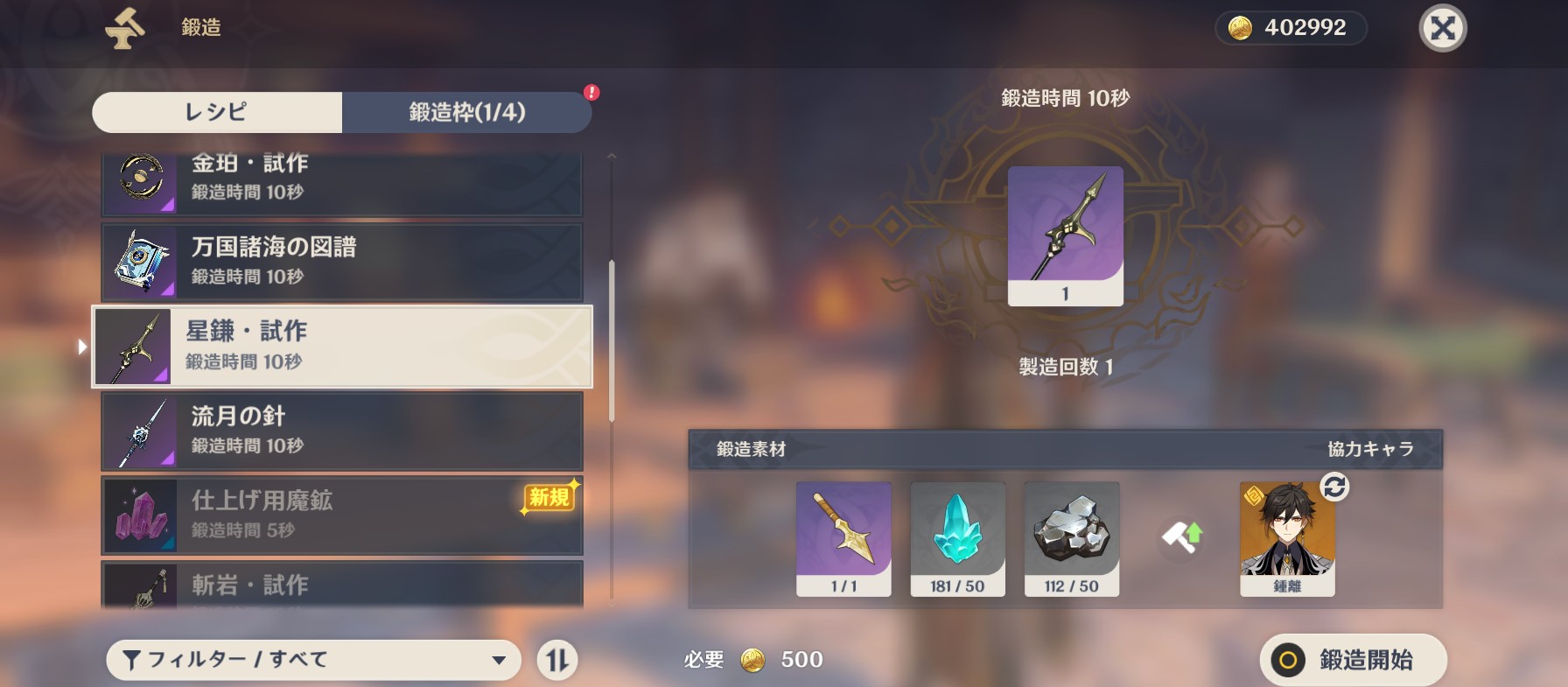Choose the 仕上げ用魔鉱 new recipe
Viewport: 1568px width, 687px height.
coord(342,515)
